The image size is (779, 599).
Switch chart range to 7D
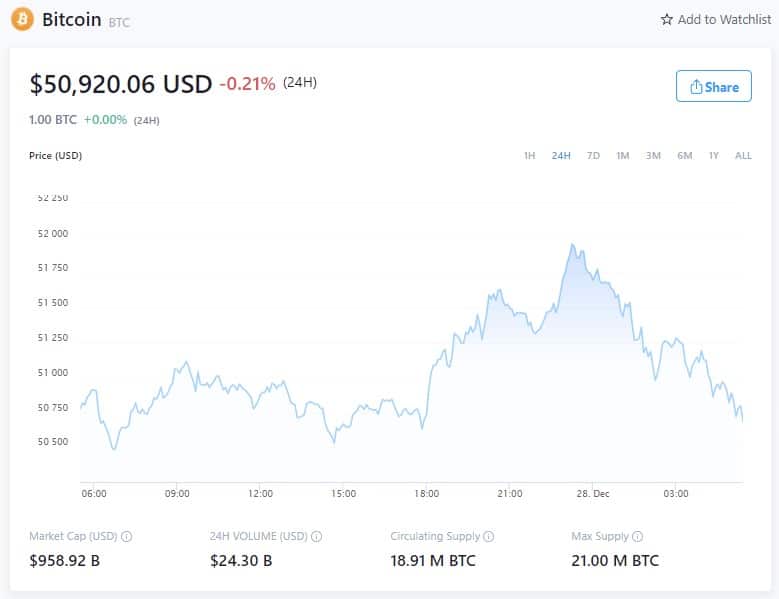593,155
